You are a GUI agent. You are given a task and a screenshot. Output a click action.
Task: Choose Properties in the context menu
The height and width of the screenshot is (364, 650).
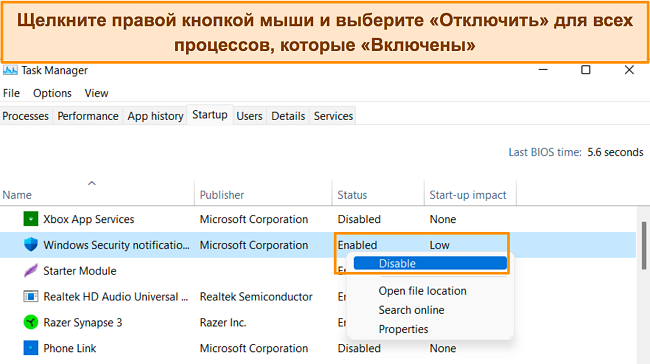403,329
